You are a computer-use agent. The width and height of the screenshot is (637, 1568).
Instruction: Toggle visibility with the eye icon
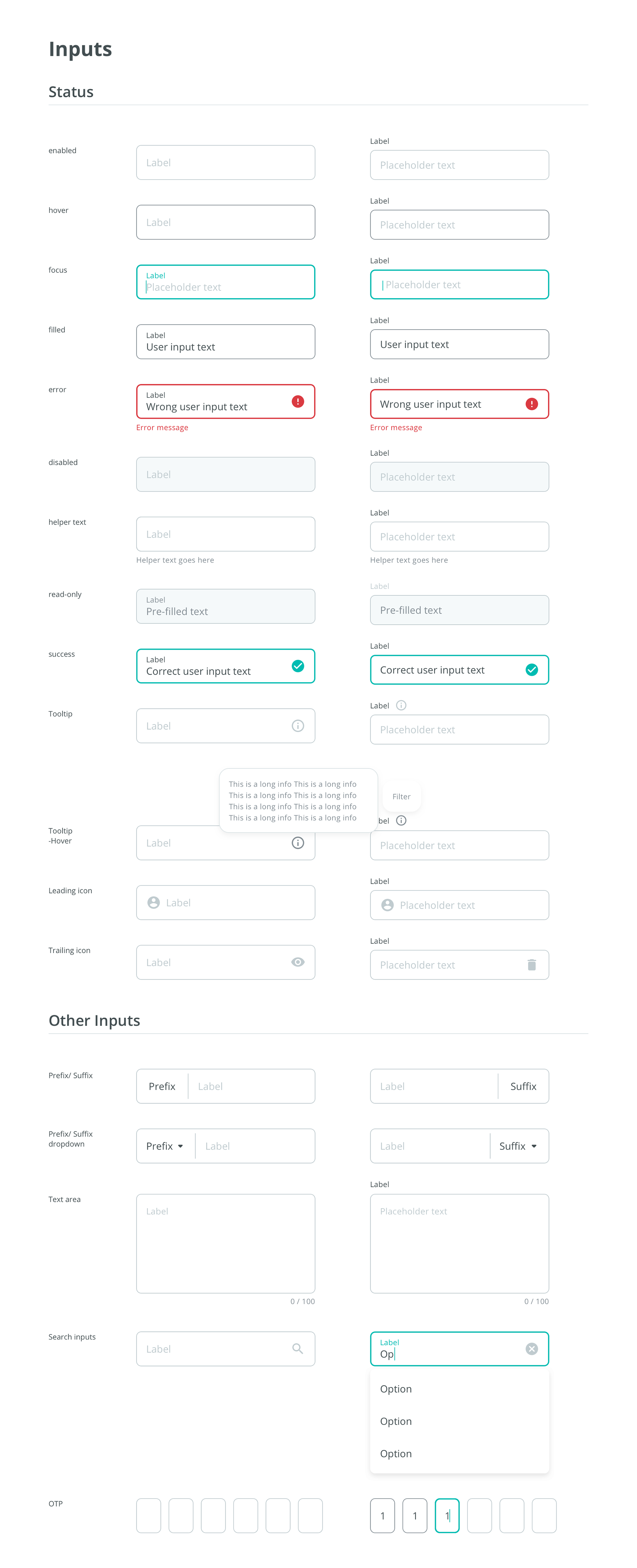(298, 962)
